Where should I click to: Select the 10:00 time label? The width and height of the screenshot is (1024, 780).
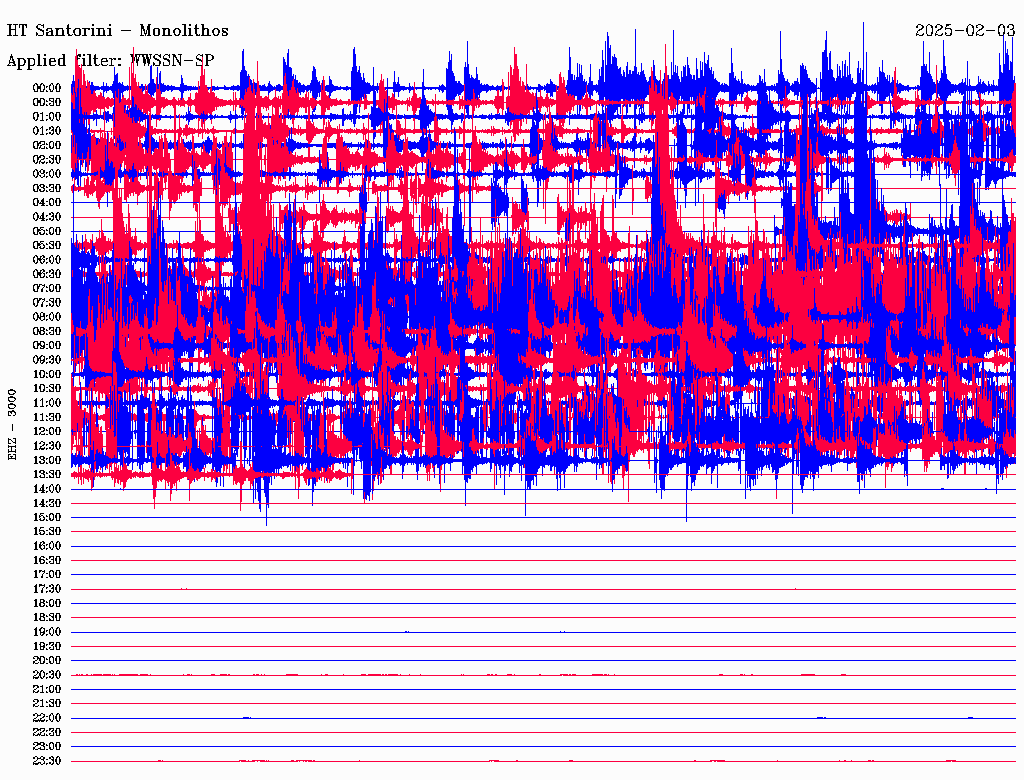[47, 375]
